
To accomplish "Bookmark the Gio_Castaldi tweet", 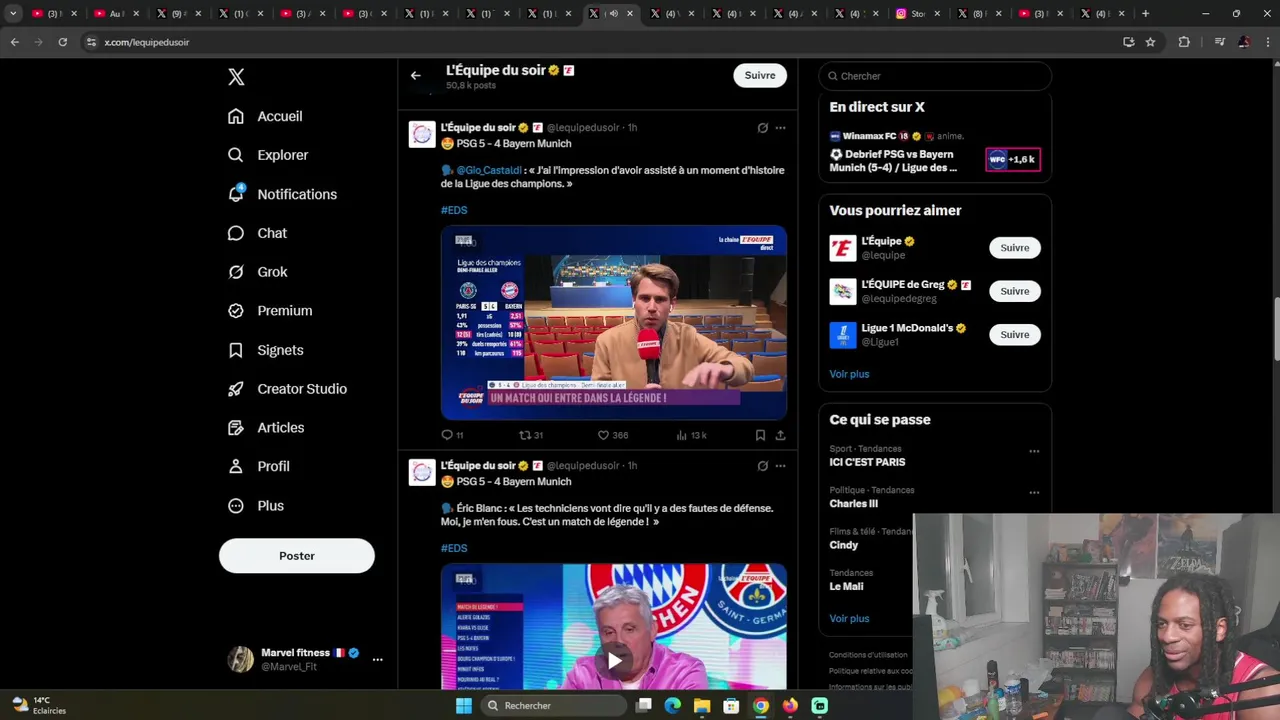I will [760, 435].
